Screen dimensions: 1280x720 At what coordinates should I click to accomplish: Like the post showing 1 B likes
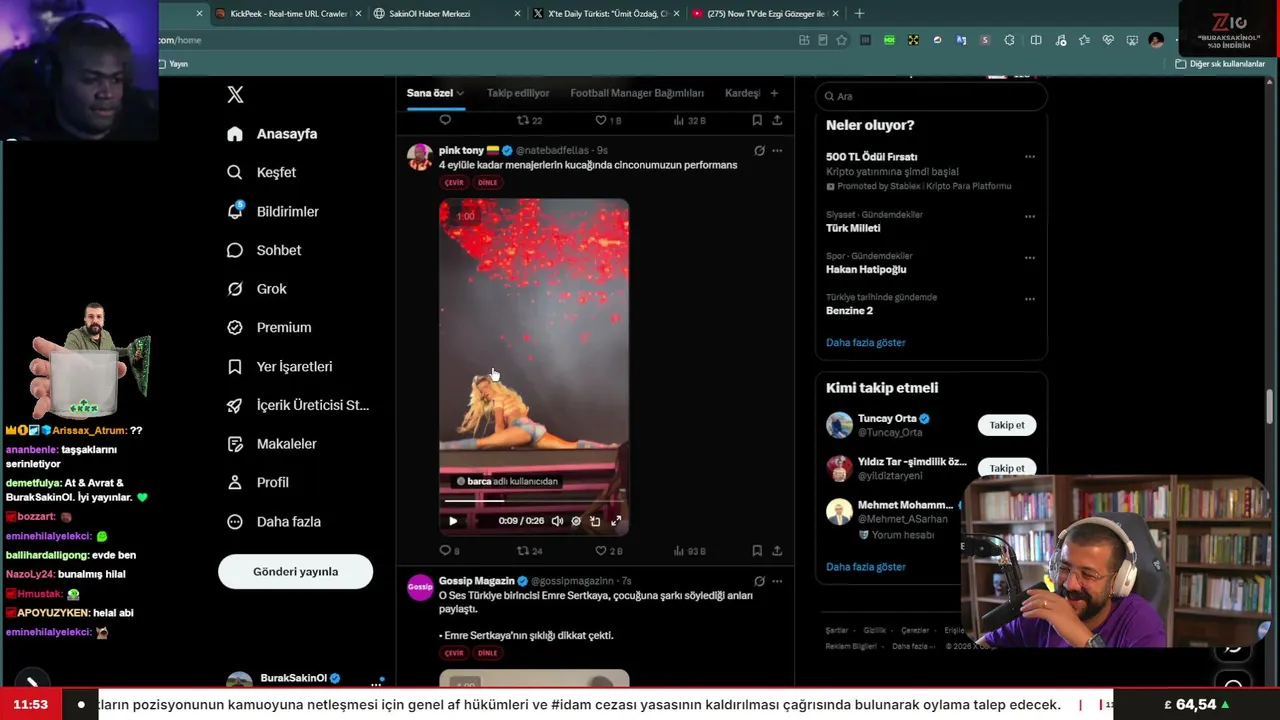[x=608, y=120]
